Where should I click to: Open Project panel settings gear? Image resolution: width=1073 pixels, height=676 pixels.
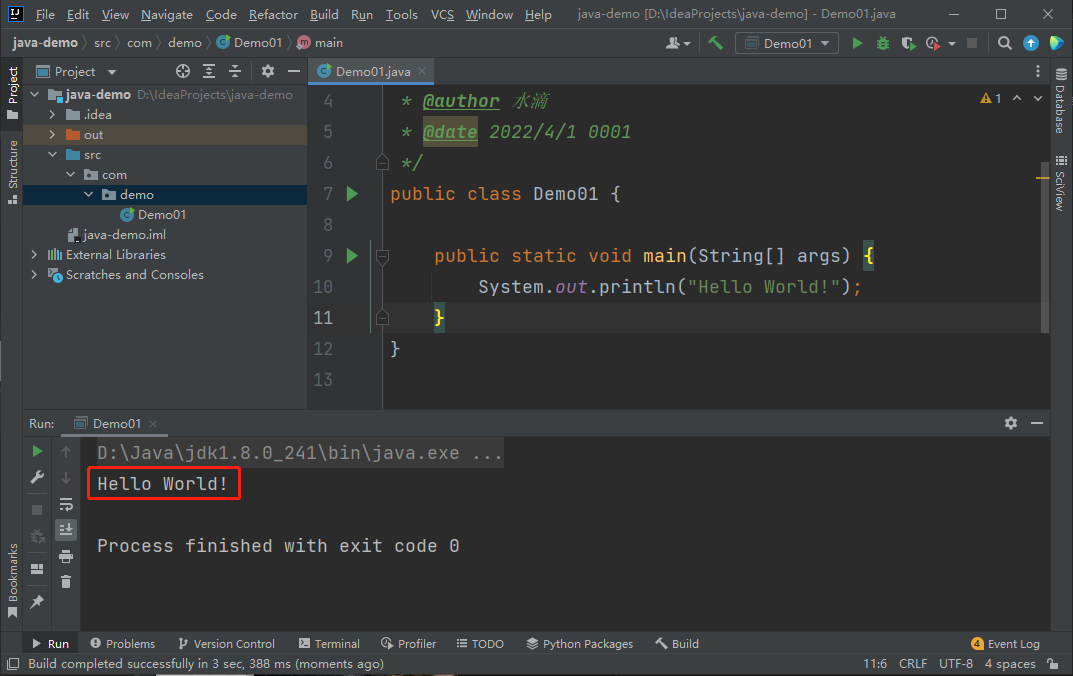268,71
